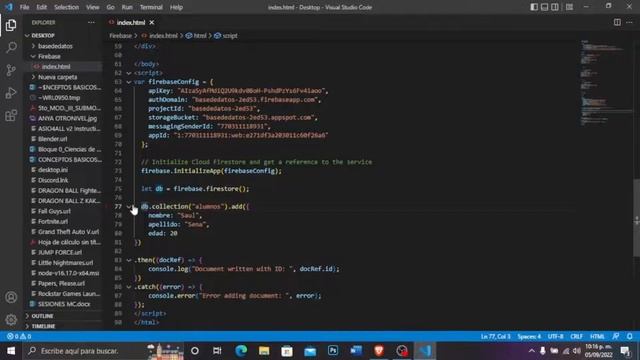Click the Firebase breadcrumb segment

click(120, 36)
